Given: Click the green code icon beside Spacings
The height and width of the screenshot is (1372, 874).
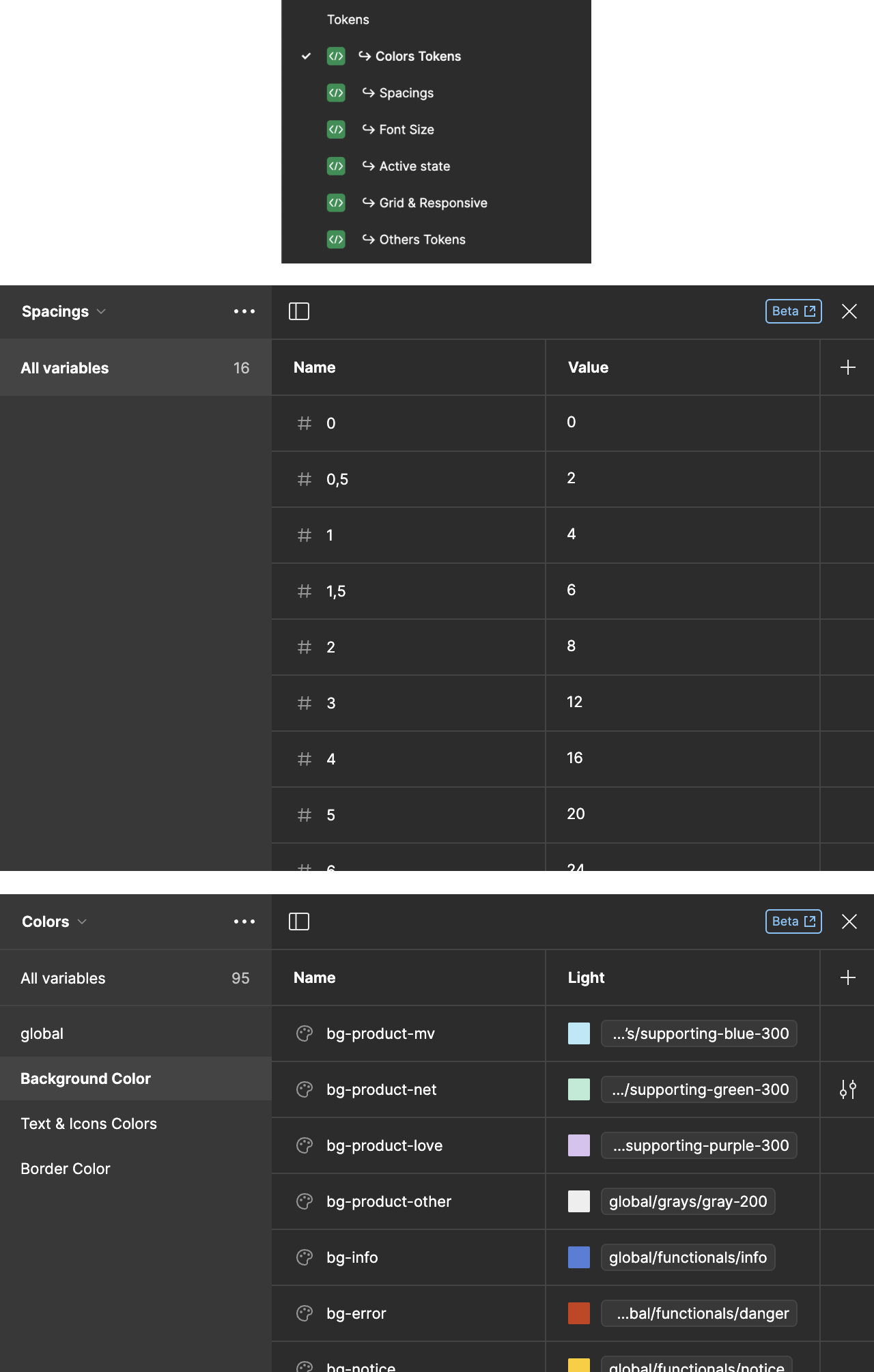Looking at the screenshot, I should coord(336,93).
